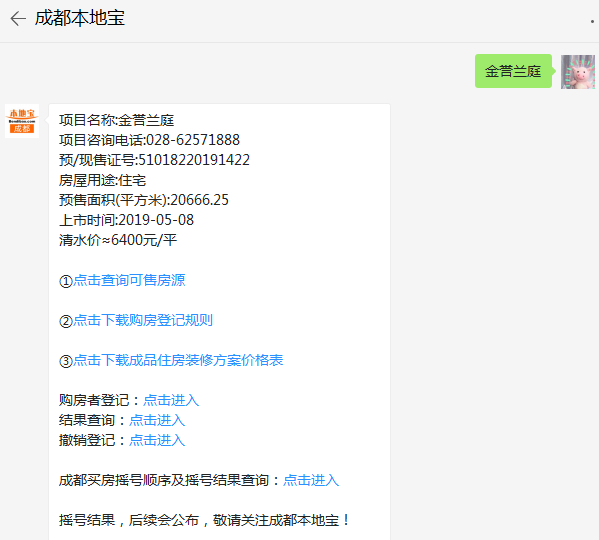Click 点击进入 next to 购房者登记

(171, 400)
